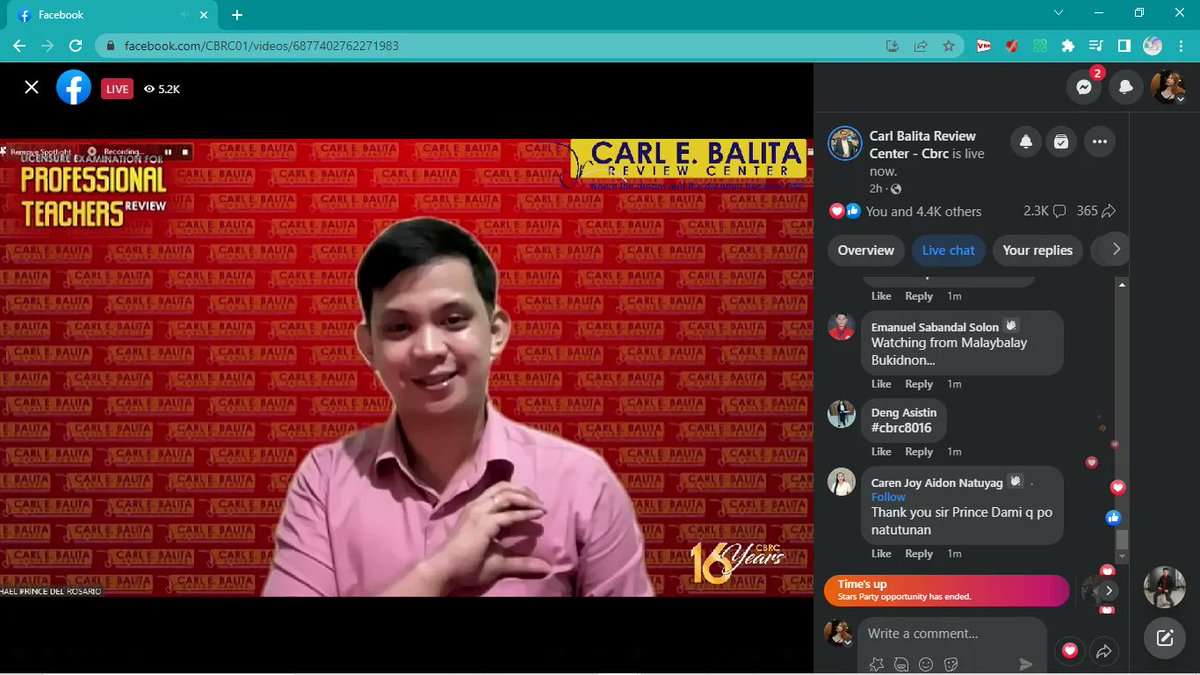
Task: Send Stars using the star icon
Action: (x=877, y=664)
